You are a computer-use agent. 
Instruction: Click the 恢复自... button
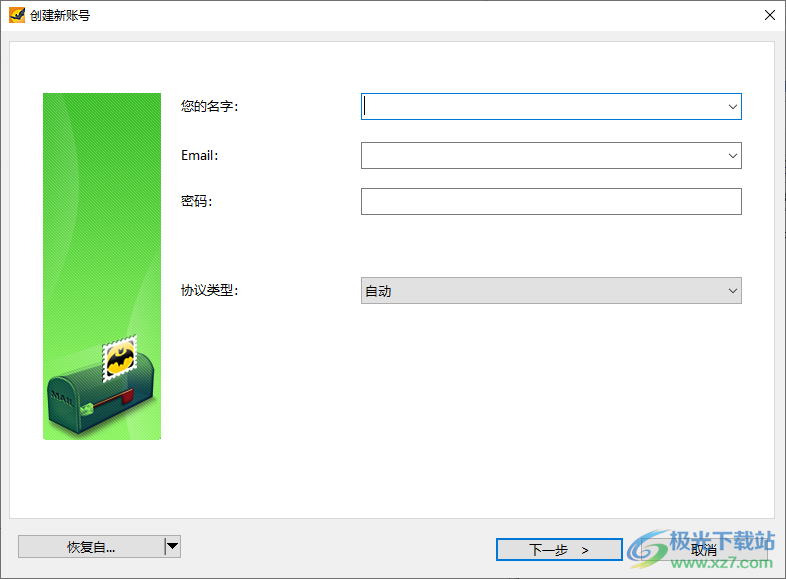[91, 547]
